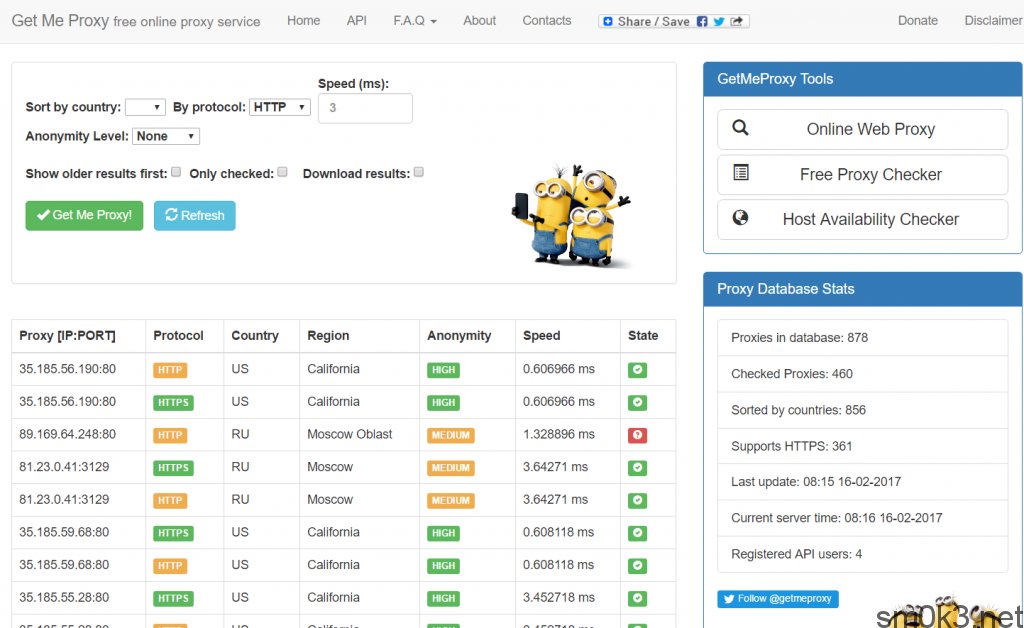Click Proxies in database: 878 entry

click(863, 338)
